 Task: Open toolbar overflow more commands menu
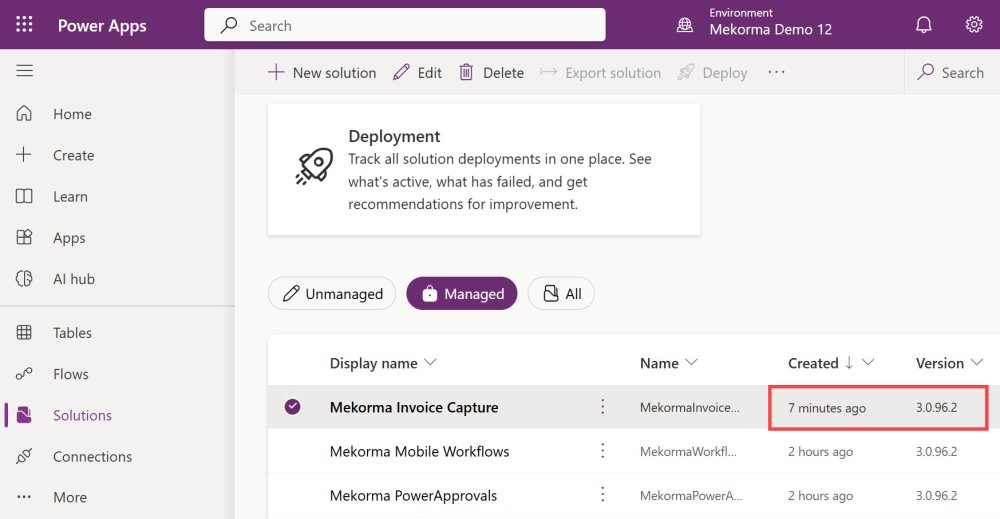(x=776, y=72)
